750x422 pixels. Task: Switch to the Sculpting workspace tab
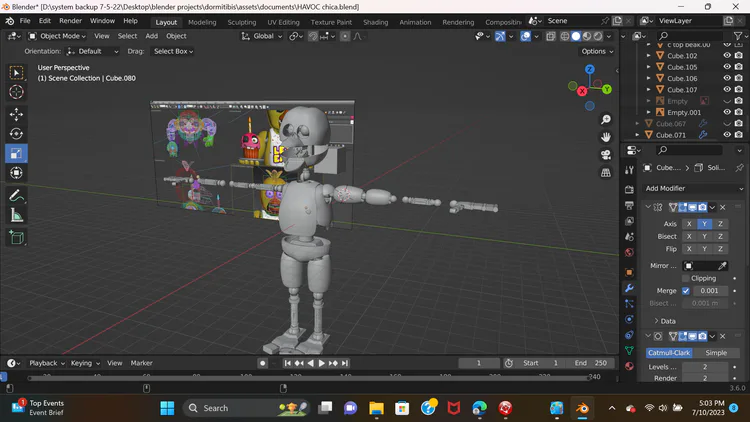coord(242,22)
